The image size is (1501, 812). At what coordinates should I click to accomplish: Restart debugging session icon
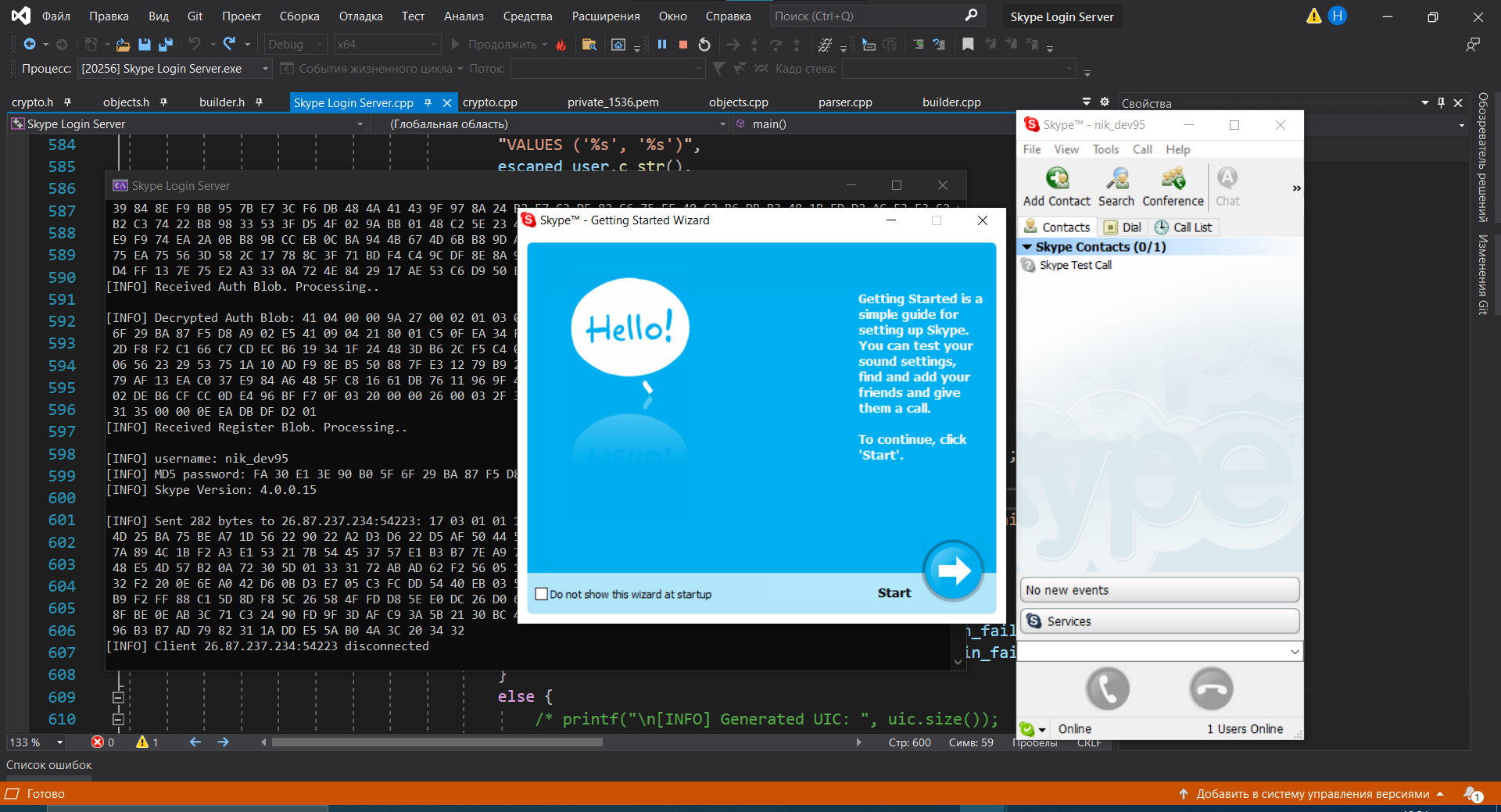[x=704, y=45]
